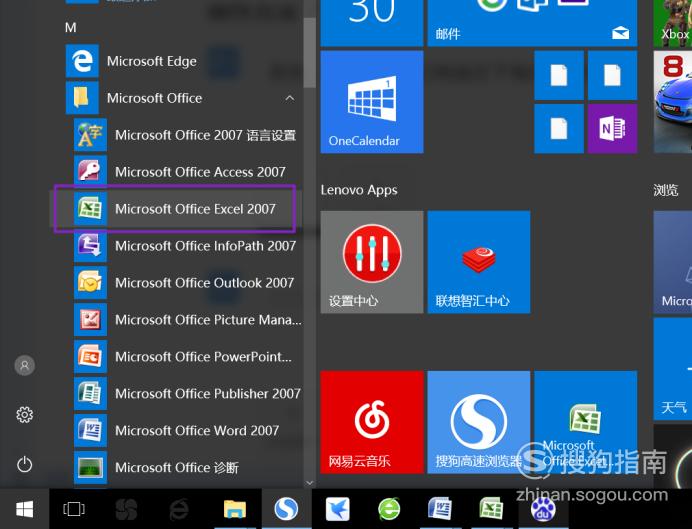The width and height of the screenshot is (692, 529).
Task: Collapse the Microsoft Office folder chevron
Action: [290, 98]
